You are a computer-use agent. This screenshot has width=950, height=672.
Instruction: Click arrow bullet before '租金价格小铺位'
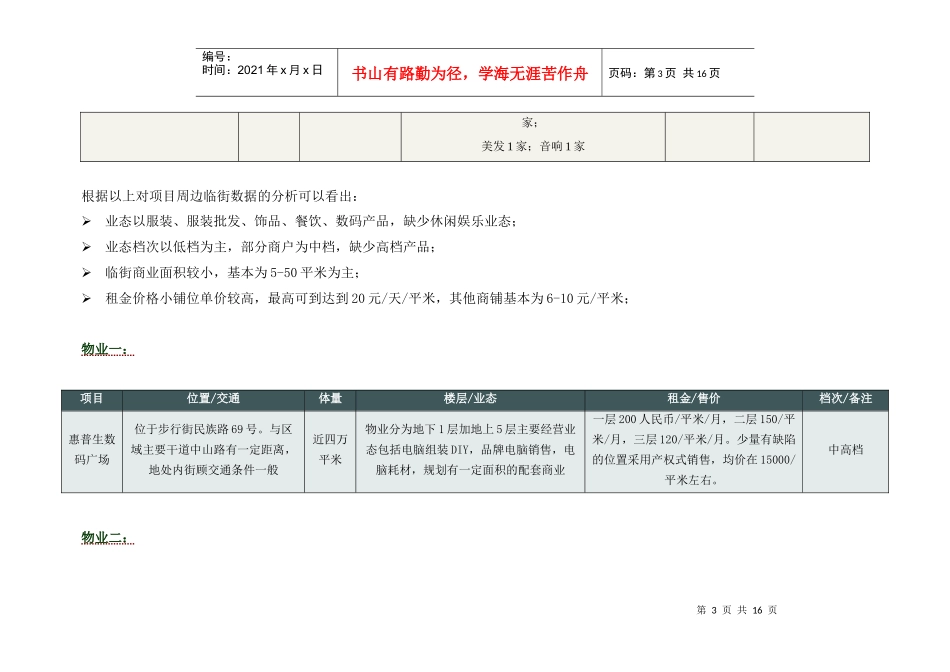(87, 299)
